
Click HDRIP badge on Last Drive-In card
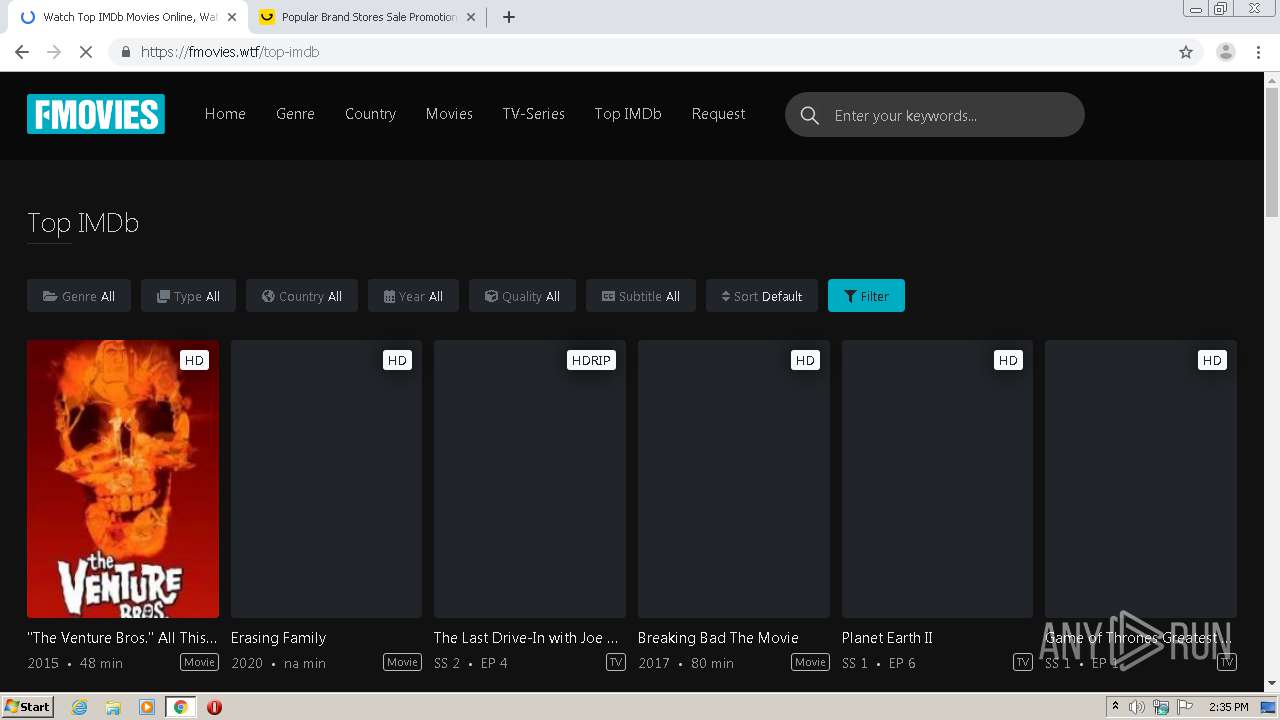pos(591,360)
